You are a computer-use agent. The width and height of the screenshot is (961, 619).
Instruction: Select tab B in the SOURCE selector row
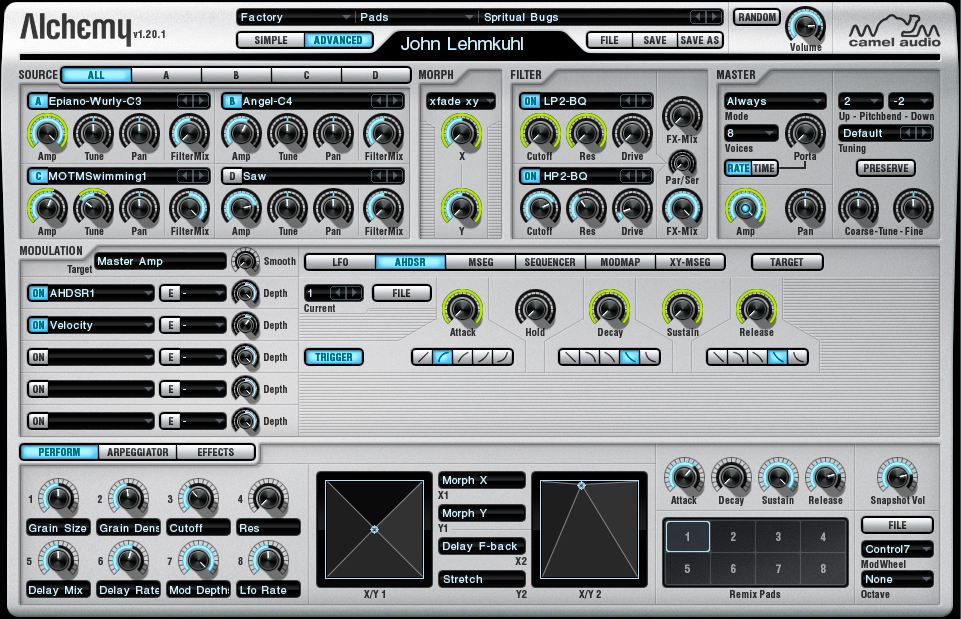pos(236,75)
